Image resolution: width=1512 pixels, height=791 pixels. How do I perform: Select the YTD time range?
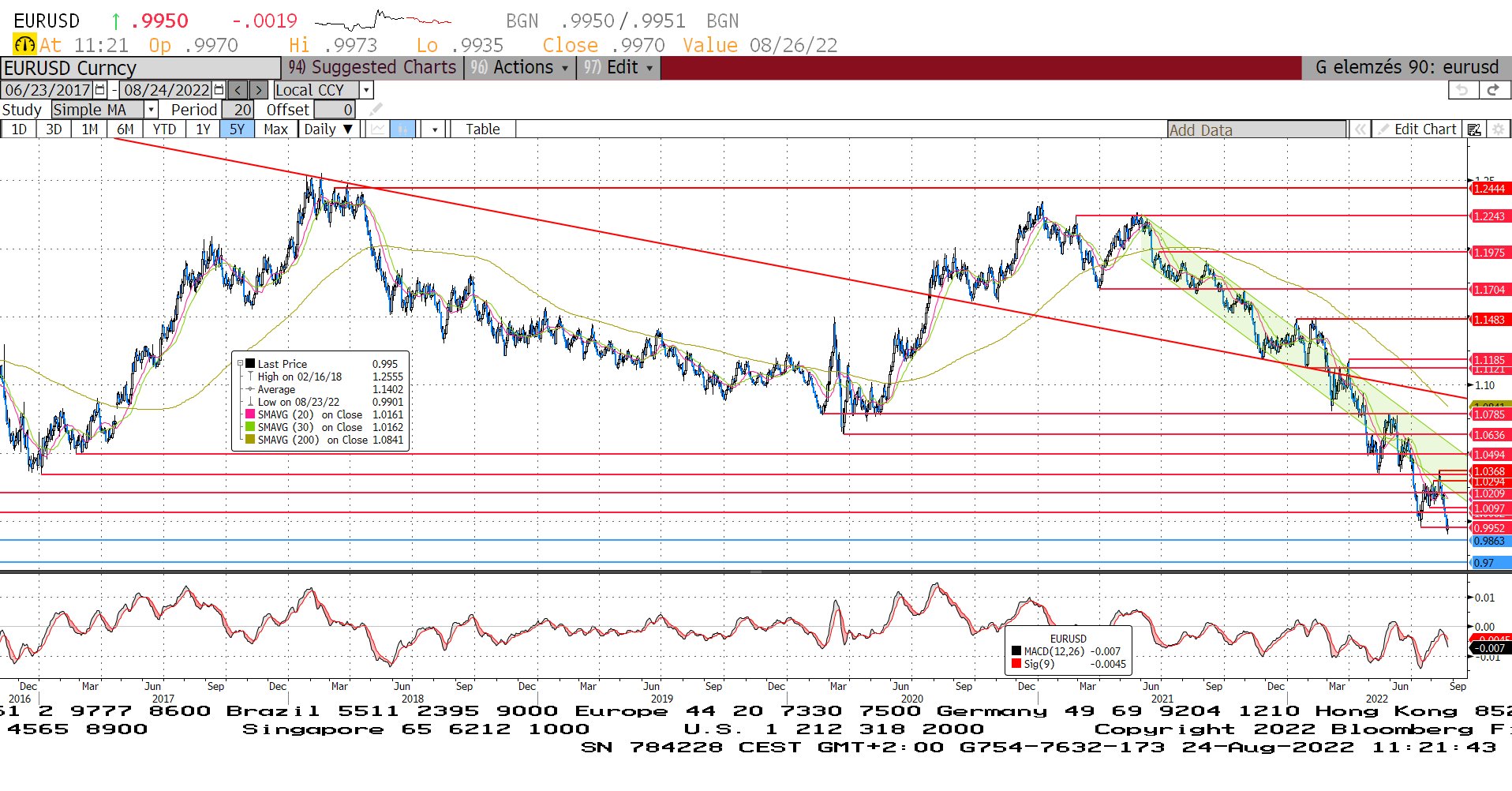(x=164, y=129)
